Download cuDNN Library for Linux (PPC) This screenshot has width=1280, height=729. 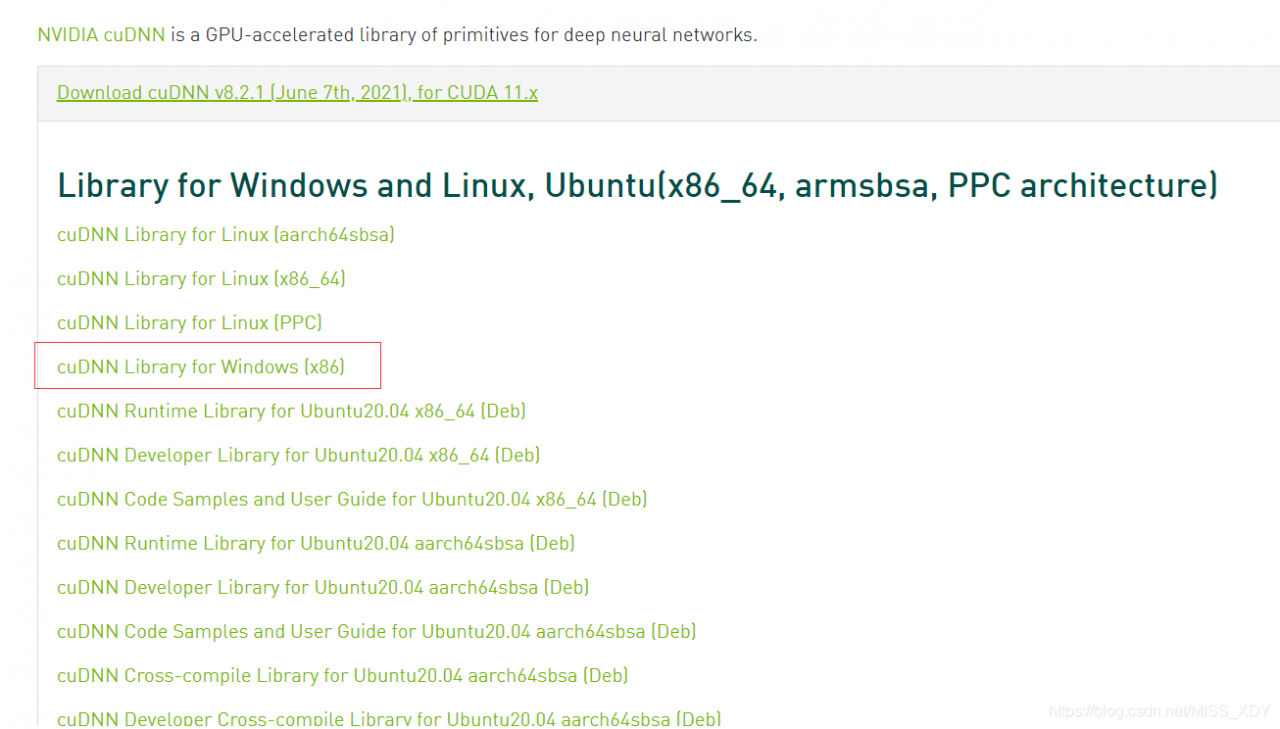[190, 323]
